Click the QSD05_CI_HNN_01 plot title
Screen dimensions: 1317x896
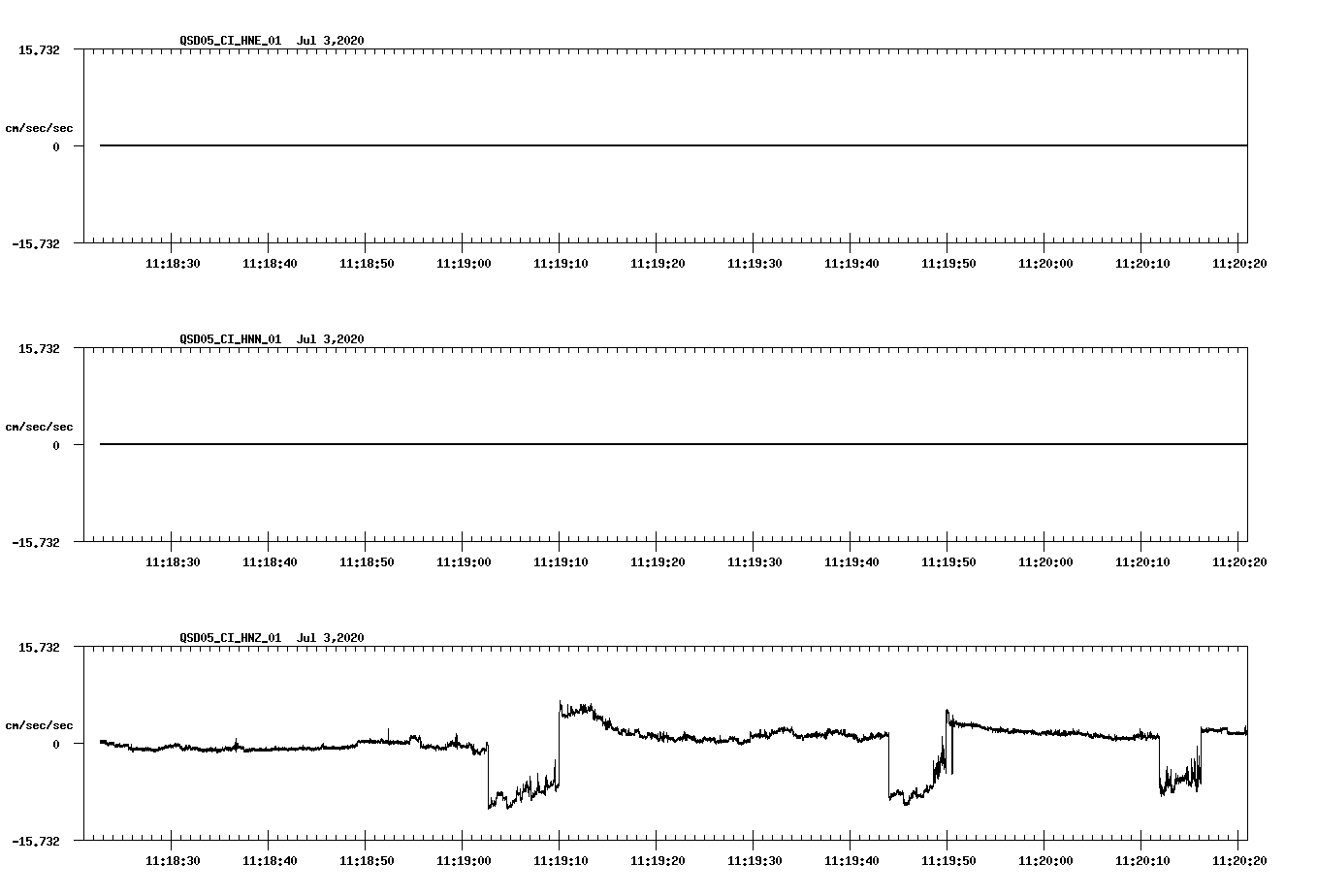[x=231, y=338]
